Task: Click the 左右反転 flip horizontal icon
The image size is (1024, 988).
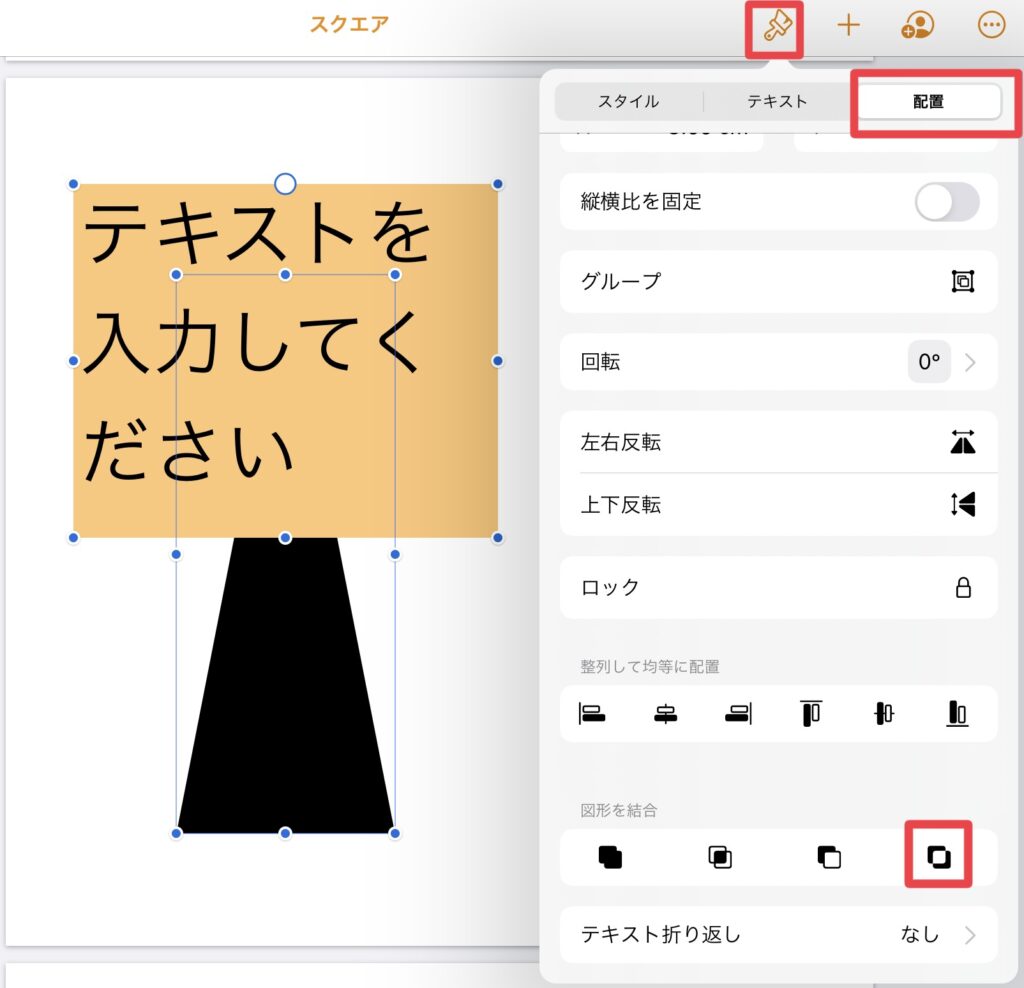Action: [x=963, y=442]
